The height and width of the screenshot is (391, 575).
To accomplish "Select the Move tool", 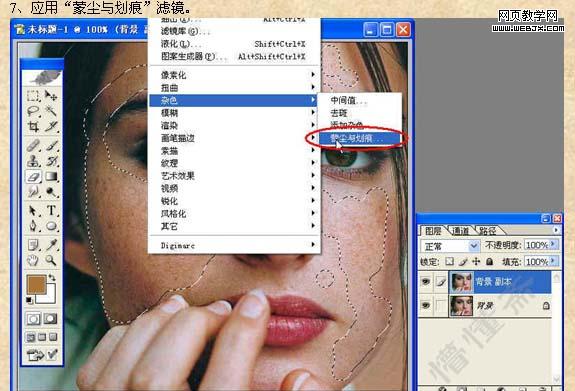I will click(51, 96).
